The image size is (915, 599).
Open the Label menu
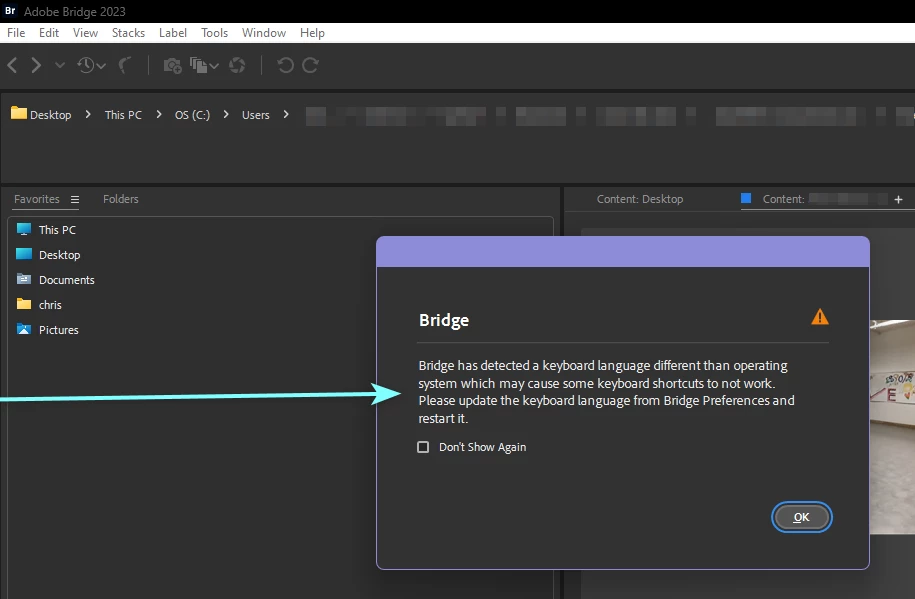(173, 33)
